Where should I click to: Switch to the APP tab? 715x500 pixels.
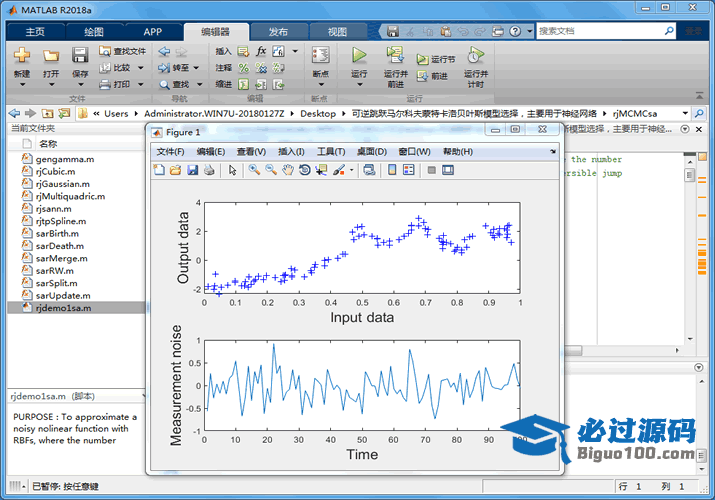(153, 31)
